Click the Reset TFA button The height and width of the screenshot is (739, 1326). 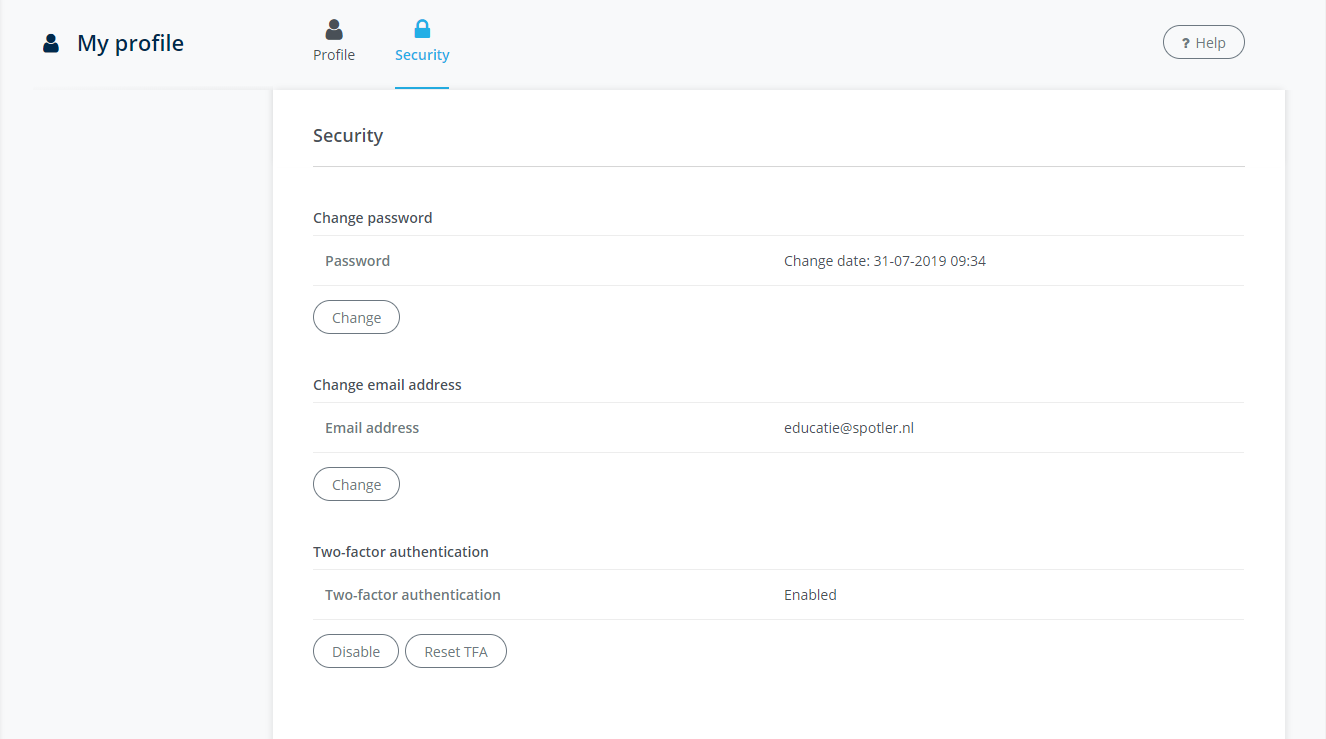pyautogui.click(x=455, y=650)
